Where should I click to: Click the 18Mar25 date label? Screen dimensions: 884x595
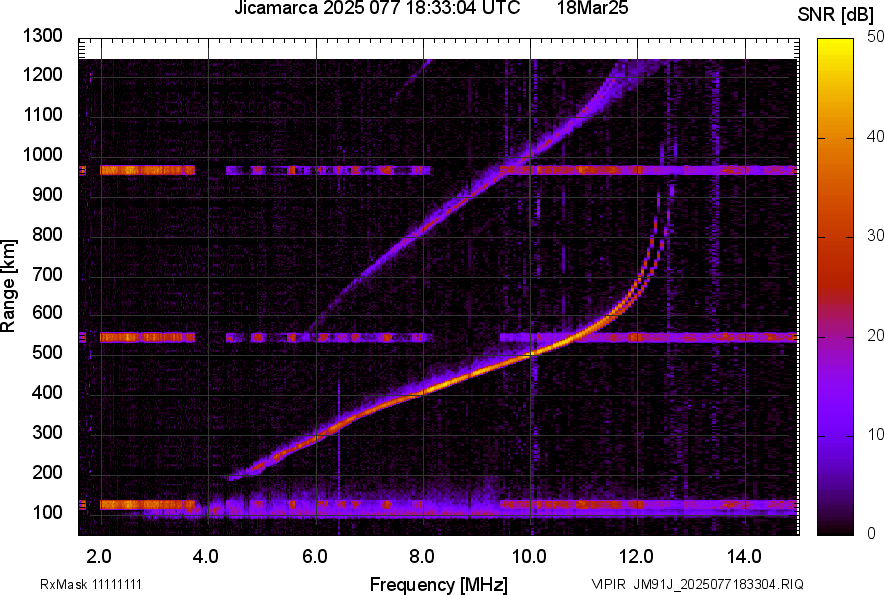(x=593, y=7)
